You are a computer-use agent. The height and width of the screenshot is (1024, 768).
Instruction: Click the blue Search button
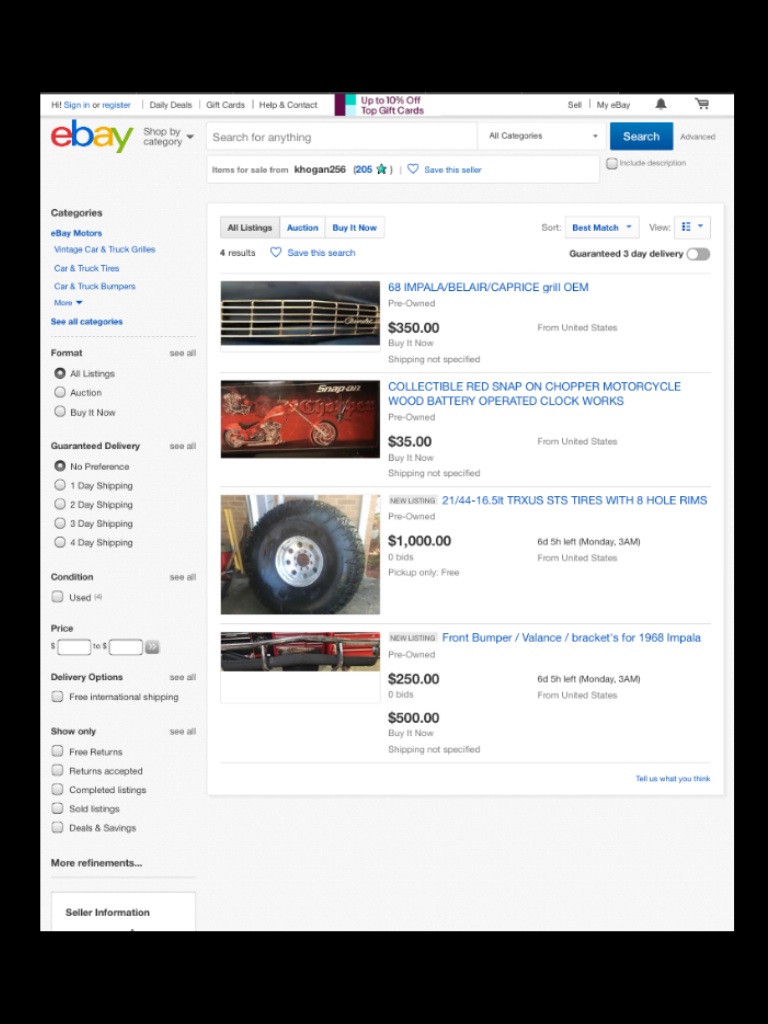(641, 136)
